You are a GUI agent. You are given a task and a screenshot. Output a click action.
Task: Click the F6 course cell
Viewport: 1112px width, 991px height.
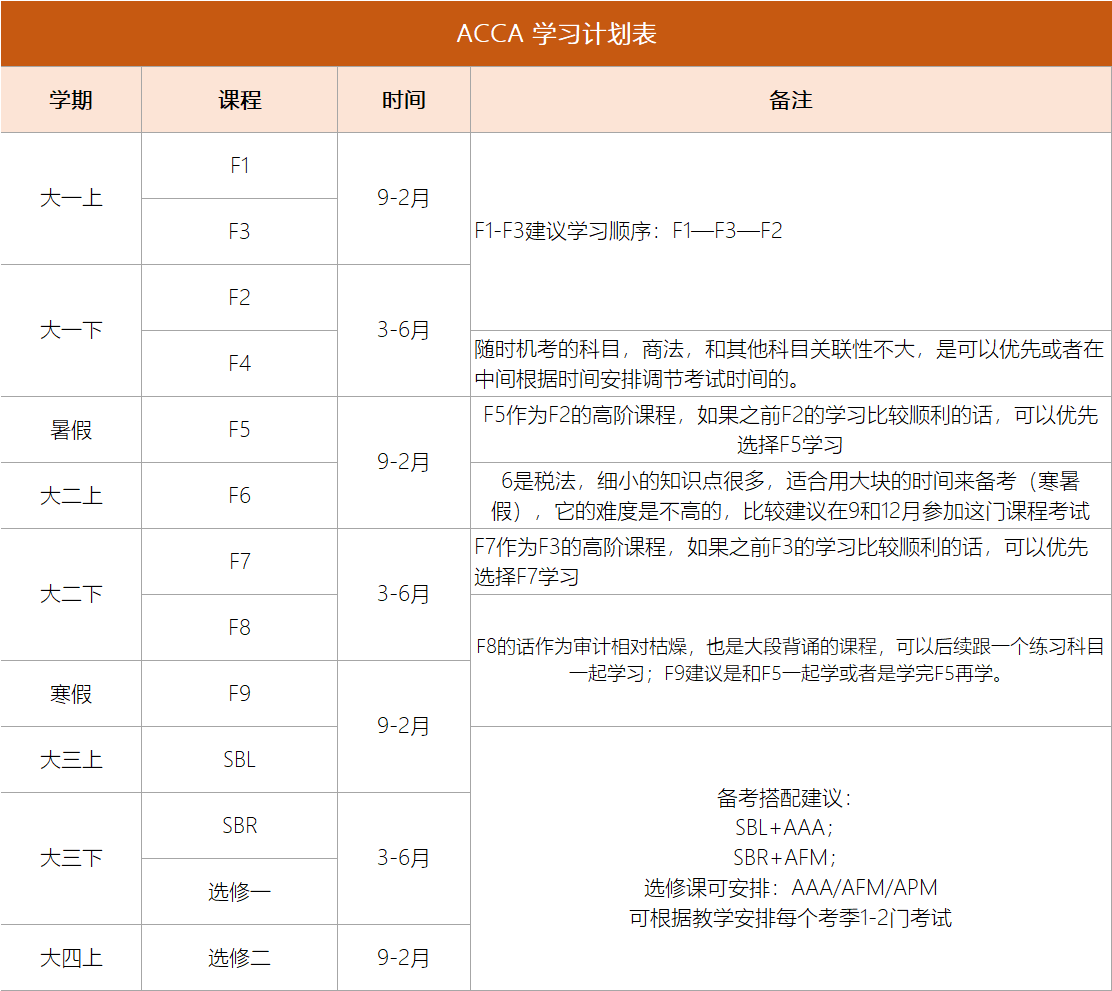coord(239,495)
